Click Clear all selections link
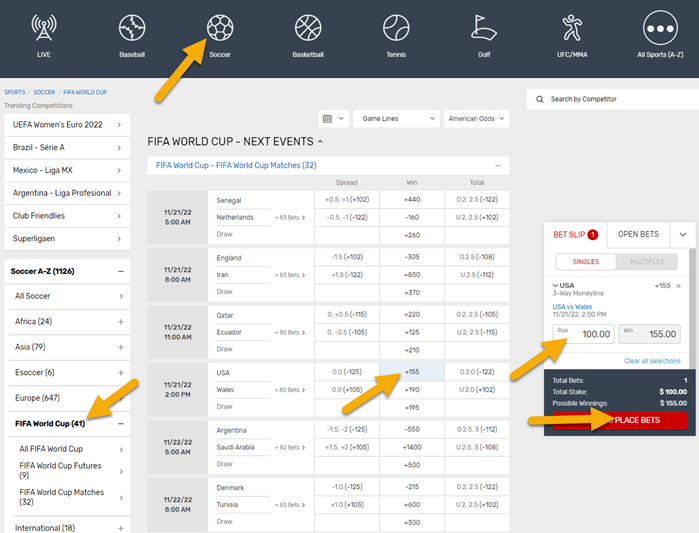Viewport: 699px width, 533px height. click(x=652, y=361)
